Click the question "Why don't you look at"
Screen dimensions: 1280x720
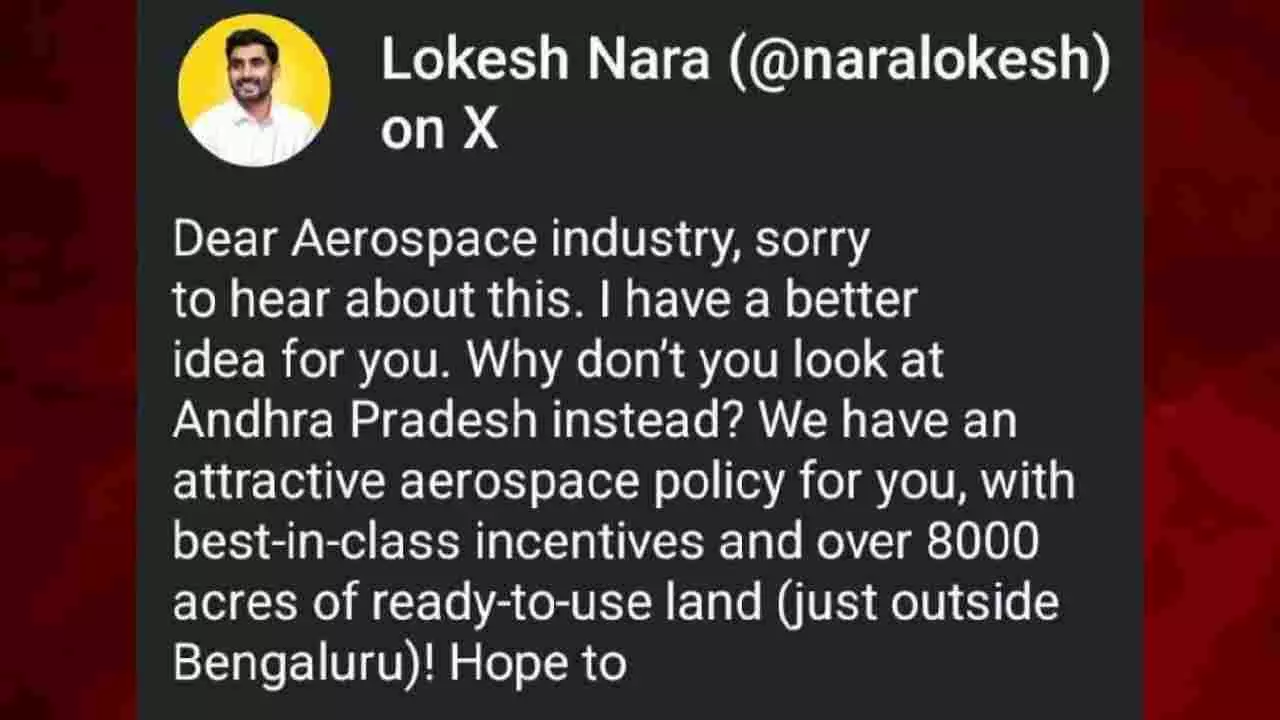coord(706,362)
